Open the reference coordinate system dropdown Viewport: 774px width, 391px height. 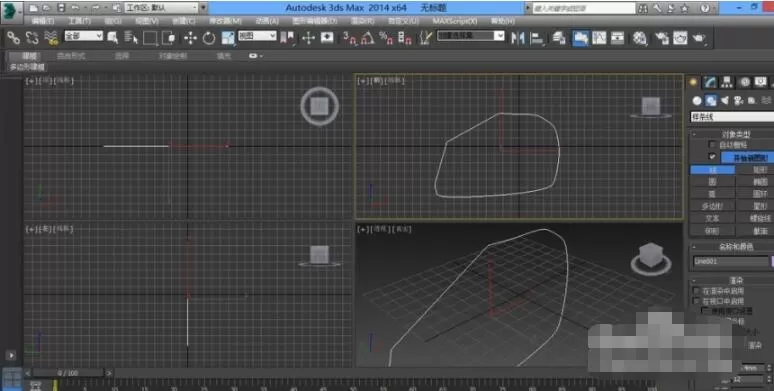257,36
